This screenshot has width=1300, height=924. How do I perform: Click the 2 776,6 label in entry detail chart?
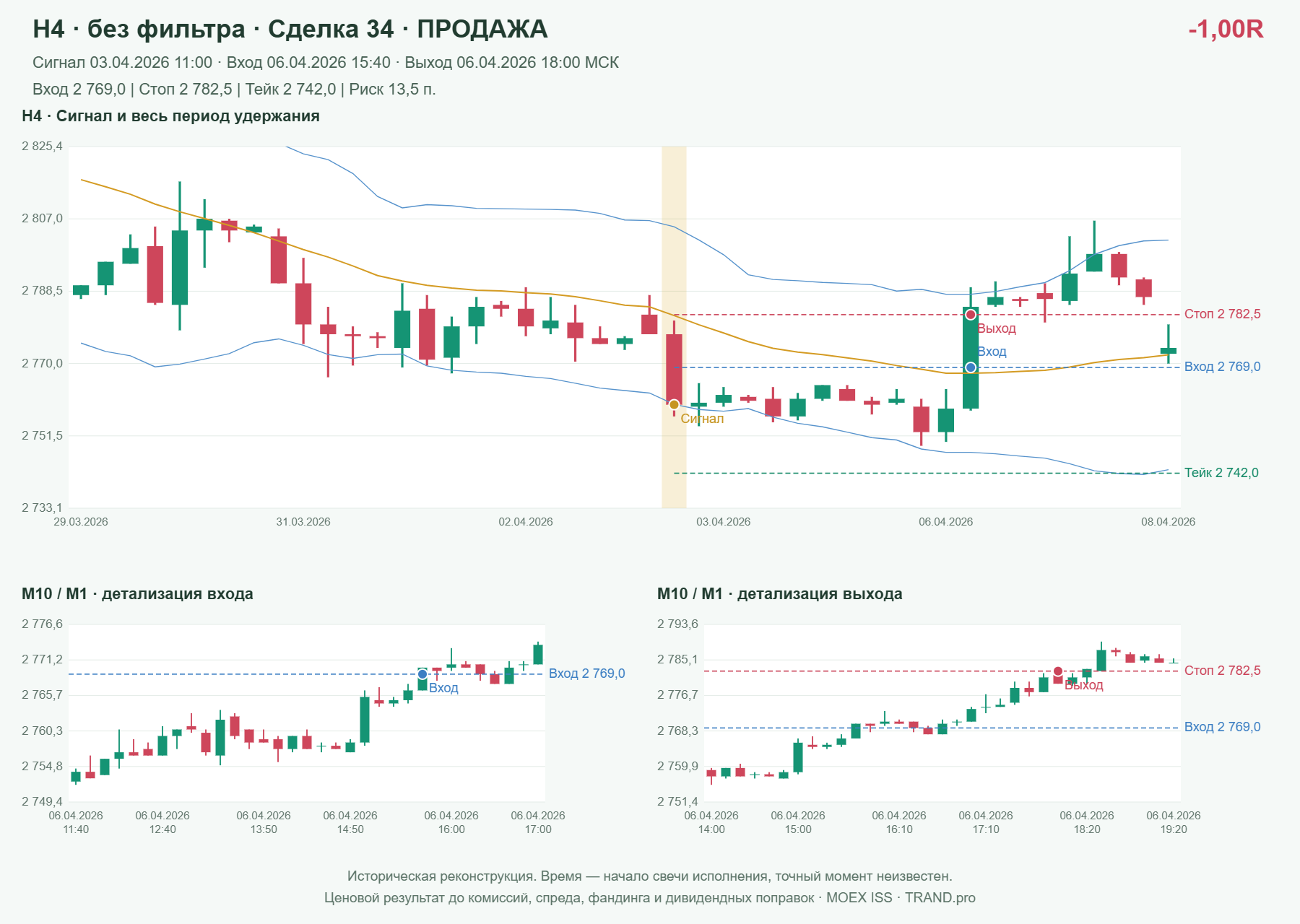(42, 624)
